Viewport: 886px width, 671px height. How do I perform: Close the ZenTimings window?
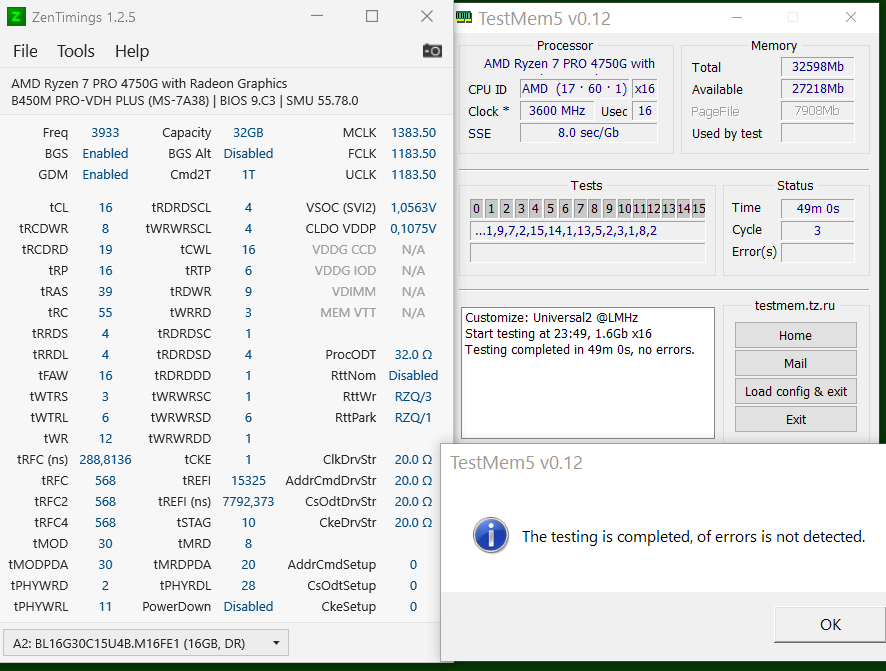[427, 16]
